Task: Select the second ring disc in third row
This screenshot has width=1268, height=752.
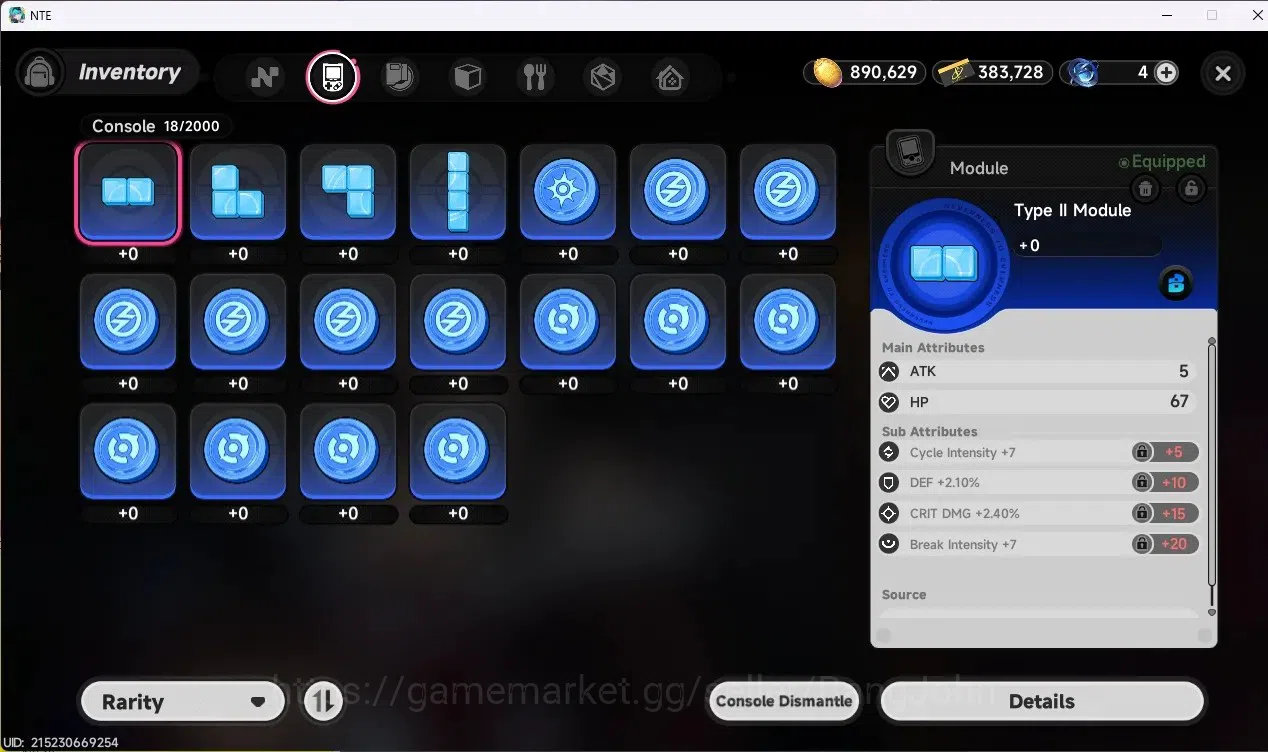Action: pos(238,451)
